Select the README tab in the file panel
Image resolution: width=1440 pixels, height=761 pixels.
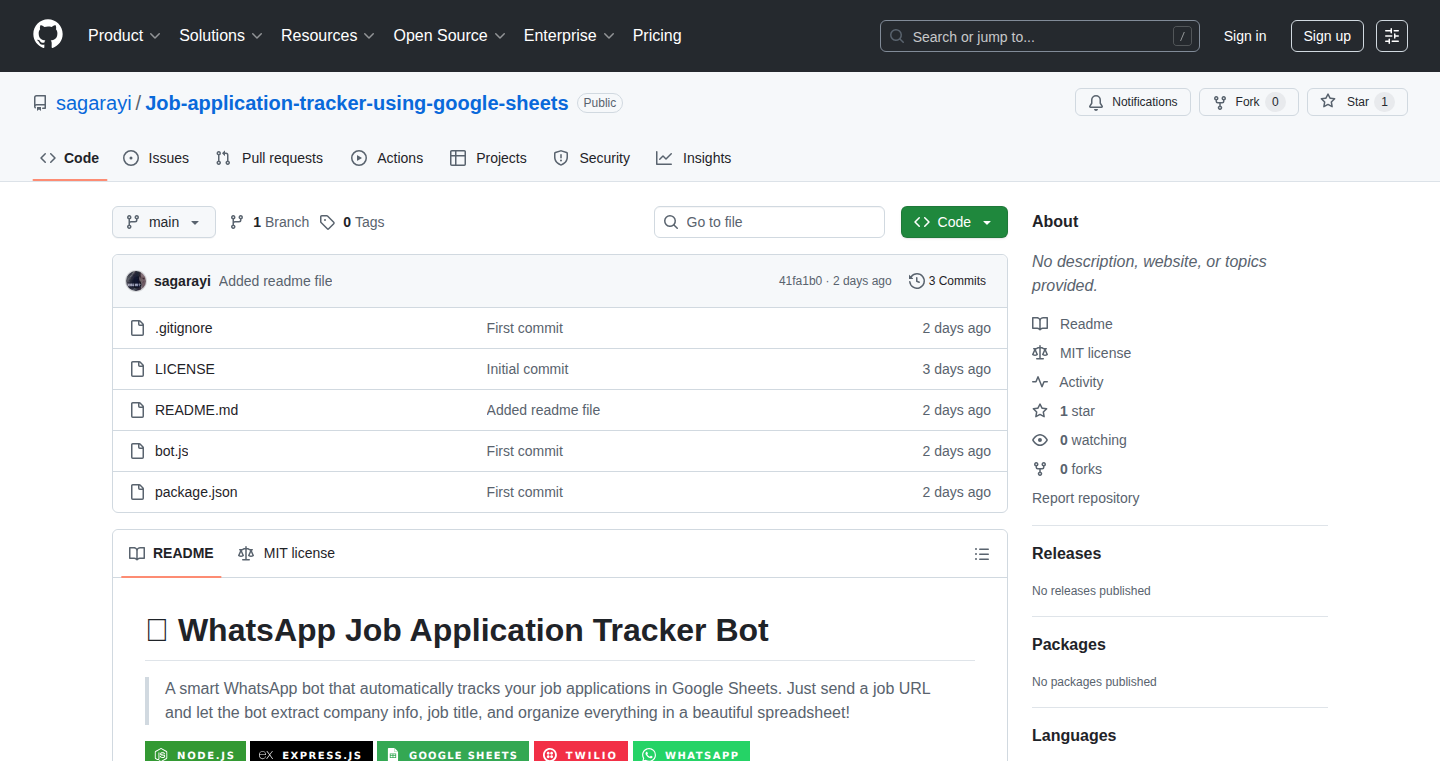pyautogui.click(x=171, y=553)
